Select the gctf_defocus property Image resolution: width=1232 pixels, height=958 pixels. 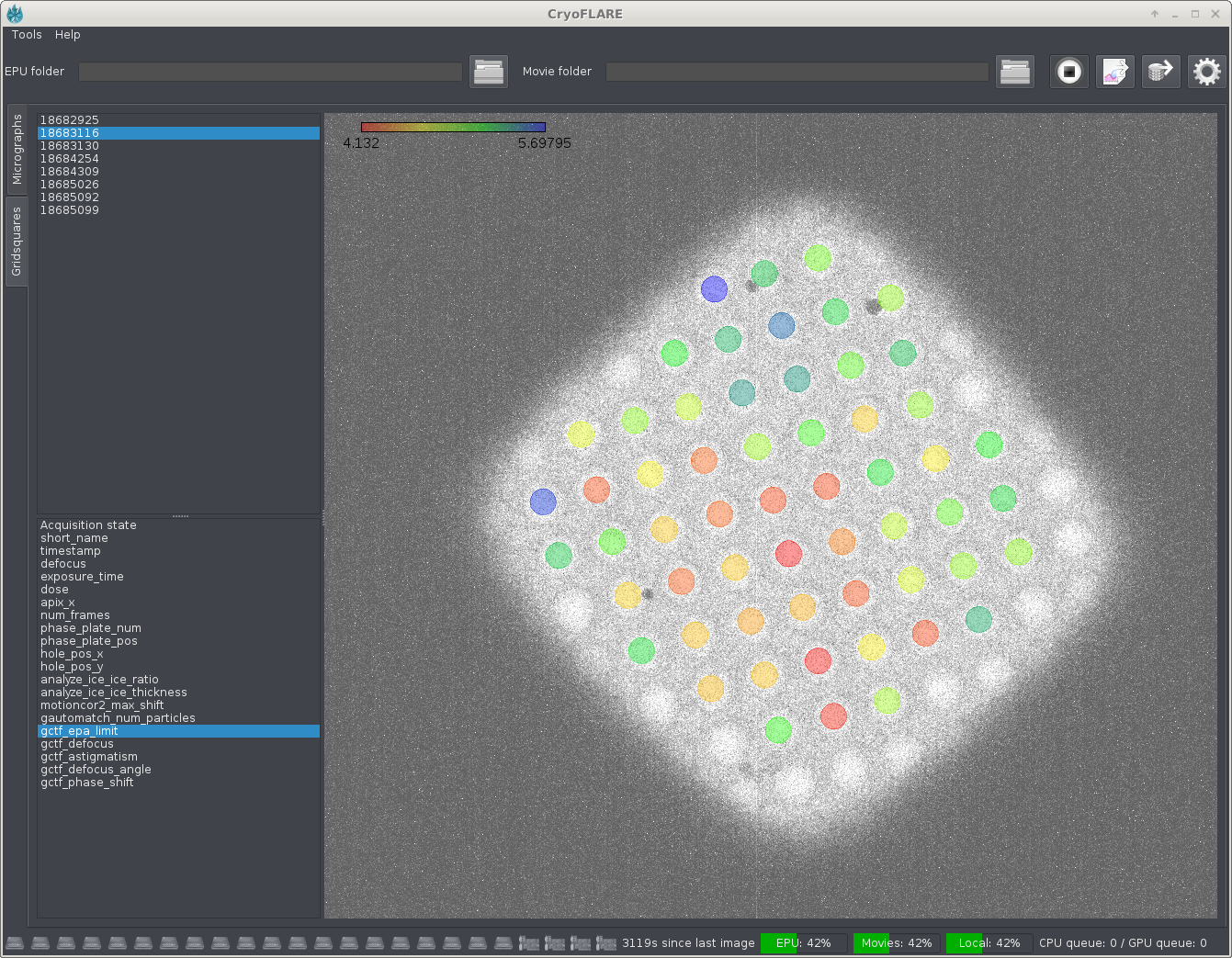(x=77, y=744)
